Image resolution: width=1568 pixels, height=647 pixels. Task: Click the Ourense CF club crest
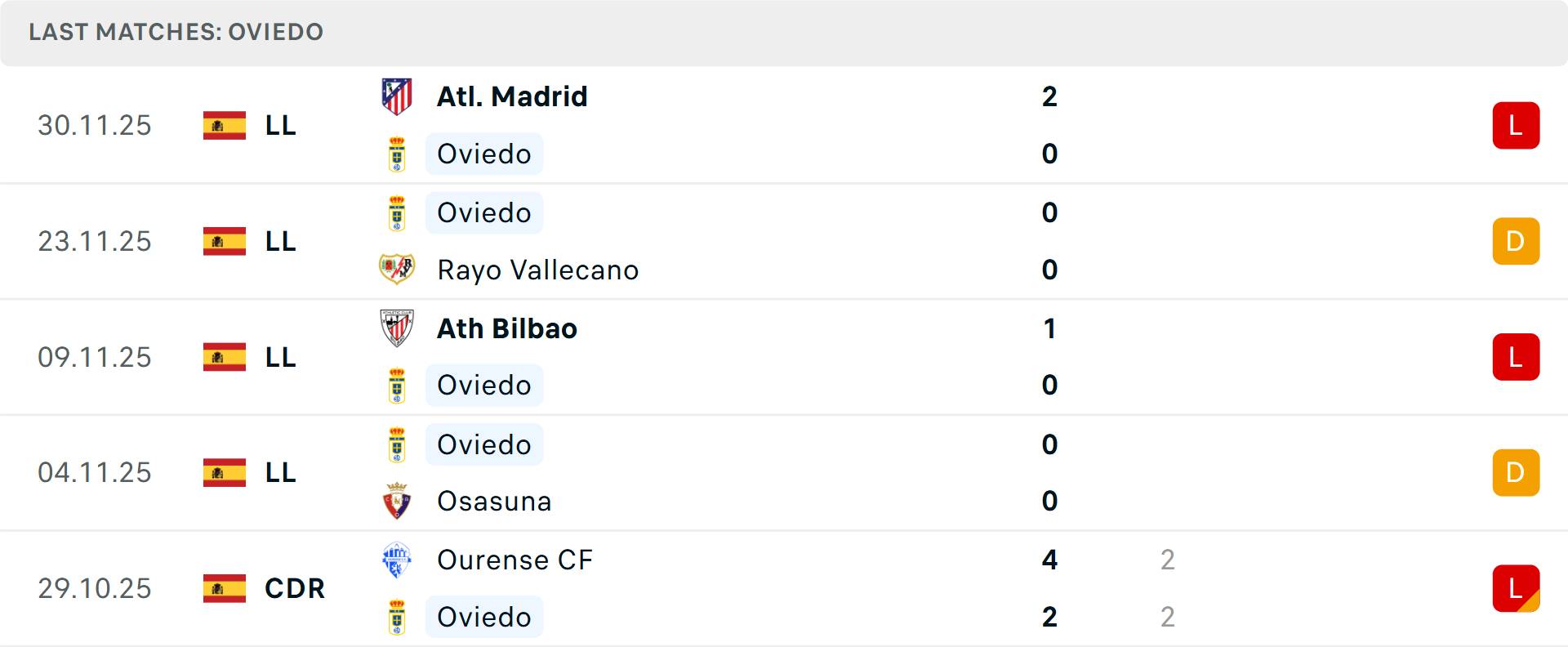coord(397,560)
